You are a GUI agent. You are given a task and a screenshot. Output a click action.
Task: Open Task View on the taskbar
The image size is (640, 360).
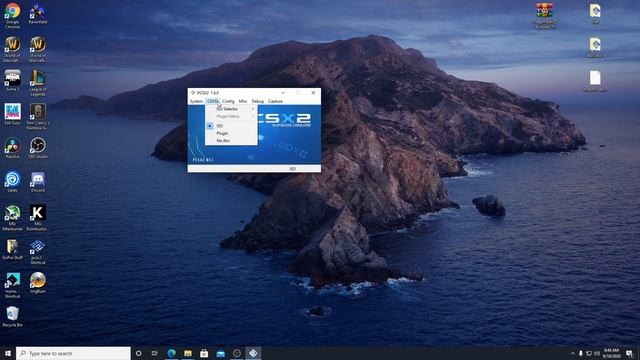coord(155,353)
